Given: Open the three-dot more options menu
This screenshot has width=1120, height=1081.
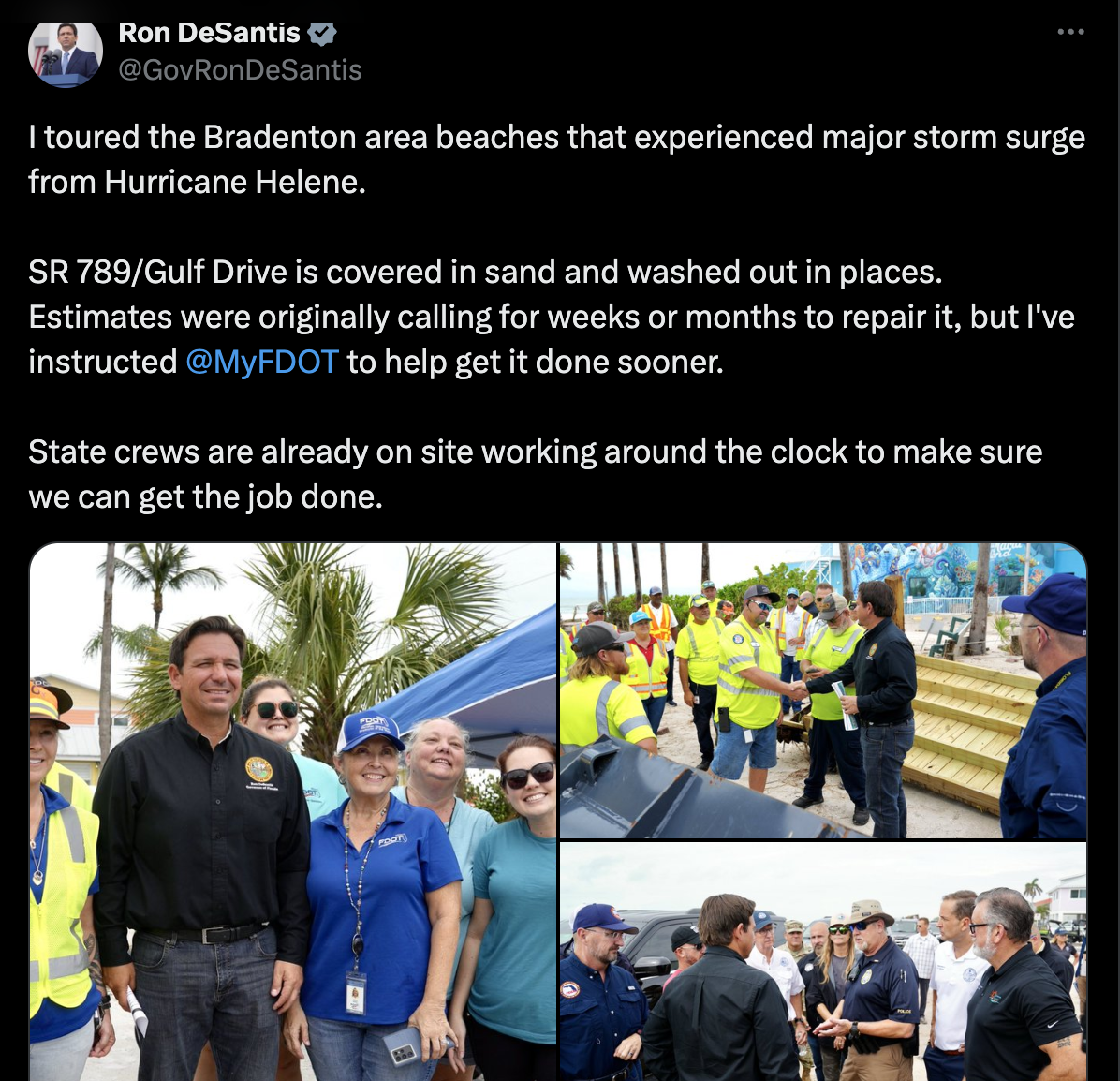Looking at the screenshot, I should (1070, 32).
